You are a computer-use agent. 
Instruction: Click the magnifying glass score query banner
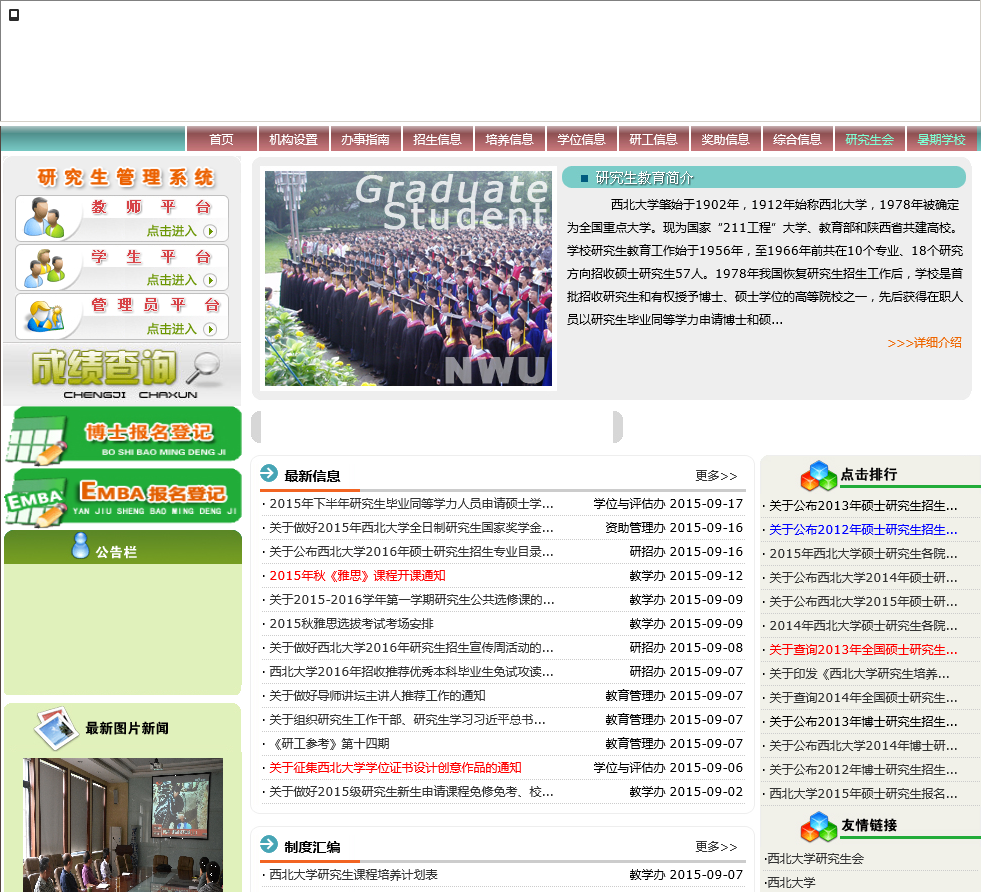click(x=122, y=373)
